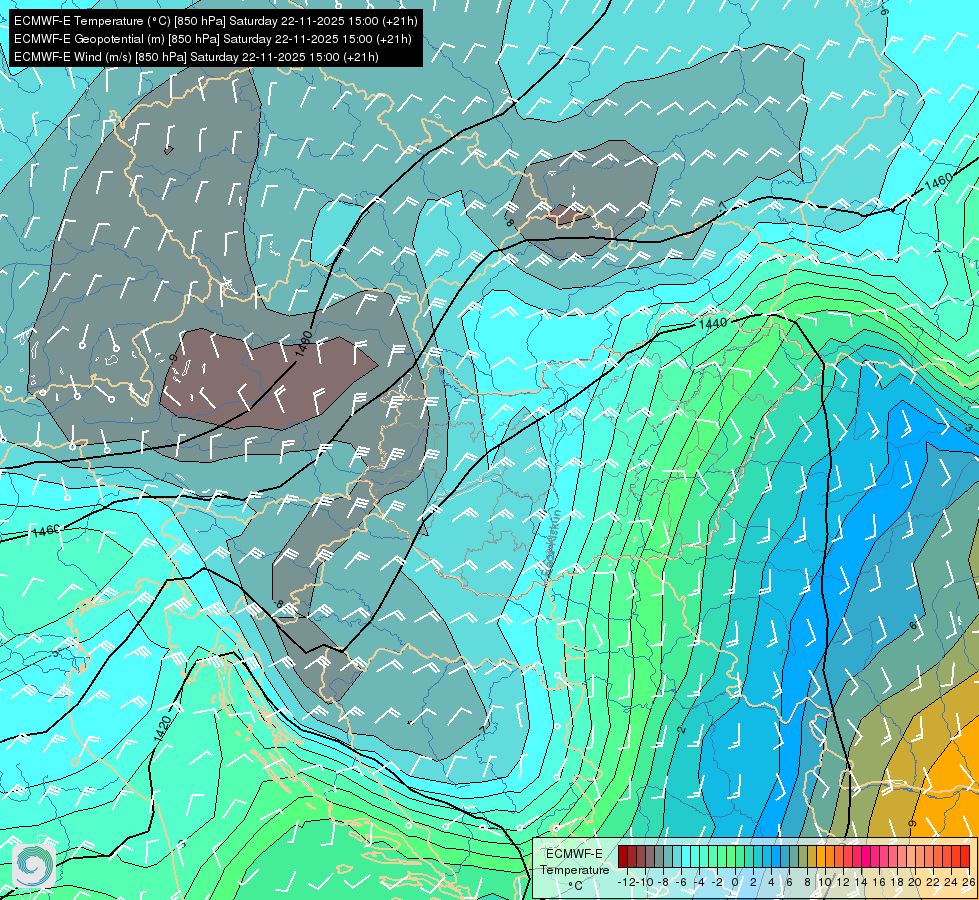Screen dimensions: 979x900
Task: Click the legend's -6 tick label
Action: click(681, 882)
